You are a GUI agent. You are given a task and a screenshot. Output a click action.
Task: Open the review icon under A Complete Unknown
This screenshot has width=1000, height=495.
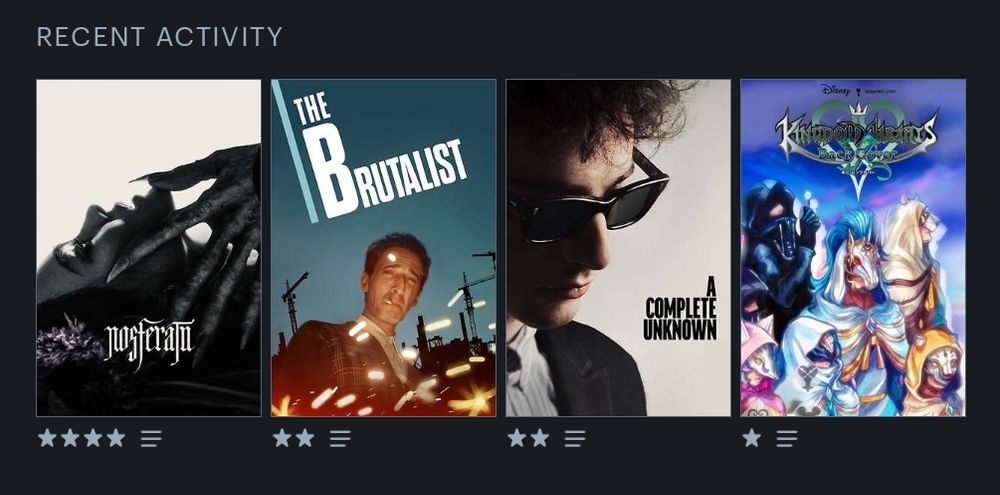click(575, 438)
